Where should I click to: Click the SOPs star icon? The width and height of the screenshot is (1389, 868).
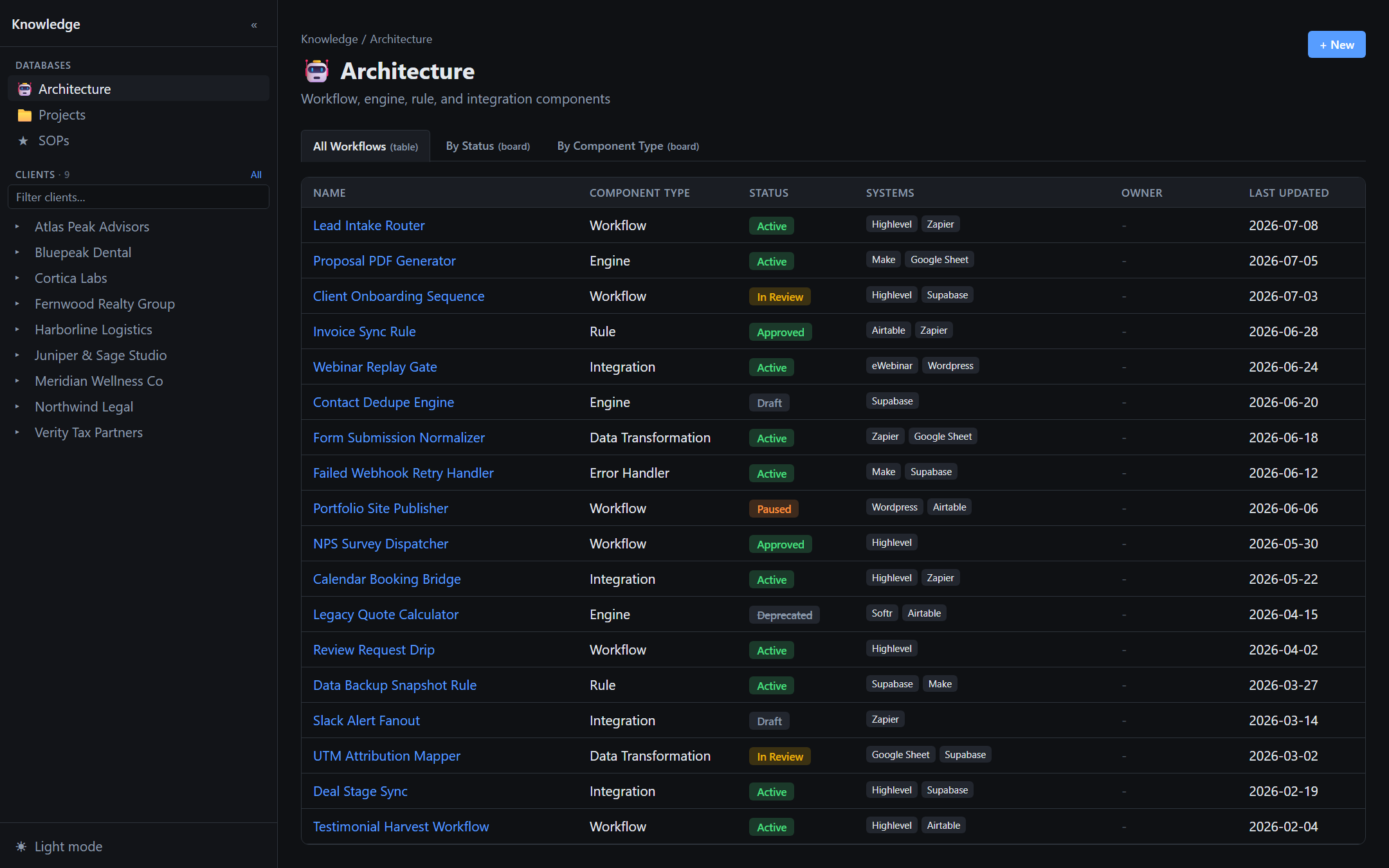[23, 141]
